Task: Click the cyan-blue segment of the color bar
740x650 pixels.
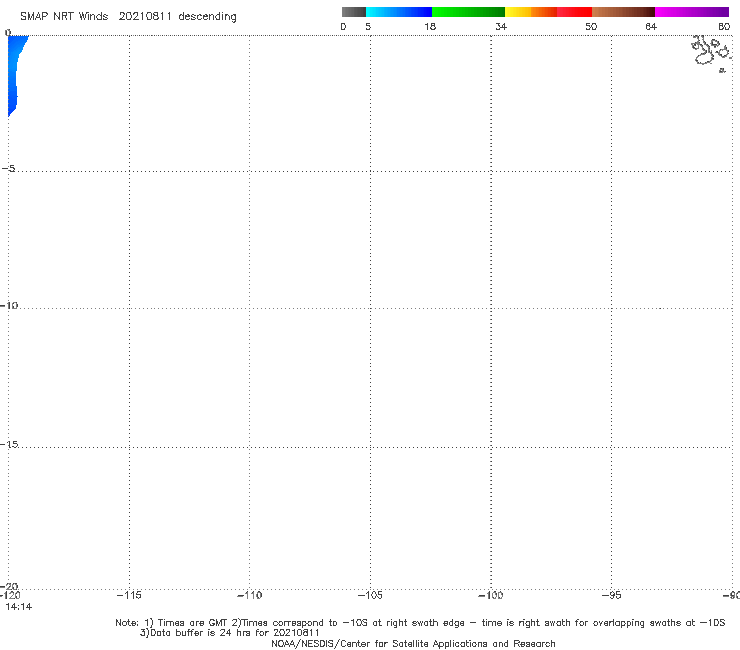Action: tap(399, 12)
